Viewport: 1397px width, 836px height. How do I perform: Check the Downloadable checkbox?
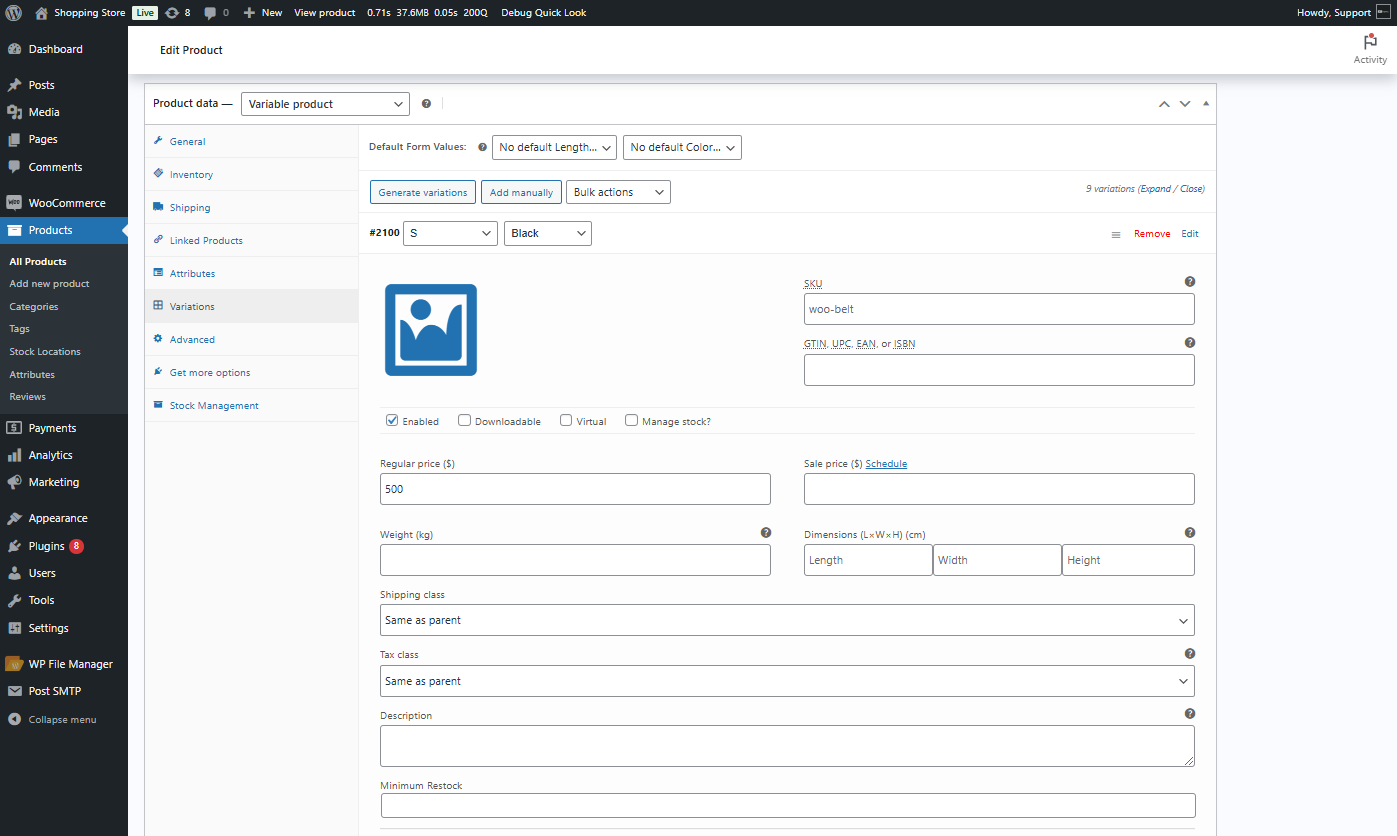click(x=464, y=421)
